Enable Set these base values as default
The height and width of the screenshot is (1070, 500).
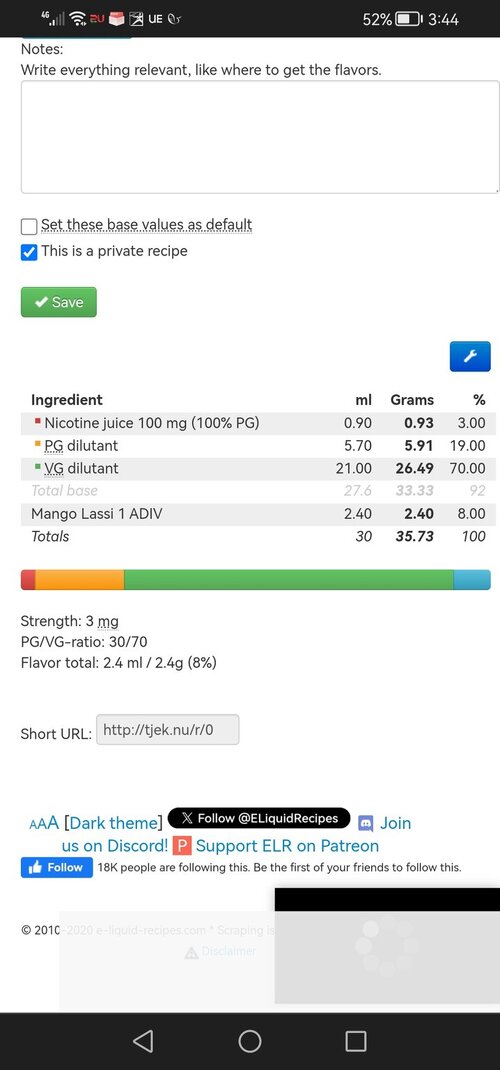pos(29,226)
